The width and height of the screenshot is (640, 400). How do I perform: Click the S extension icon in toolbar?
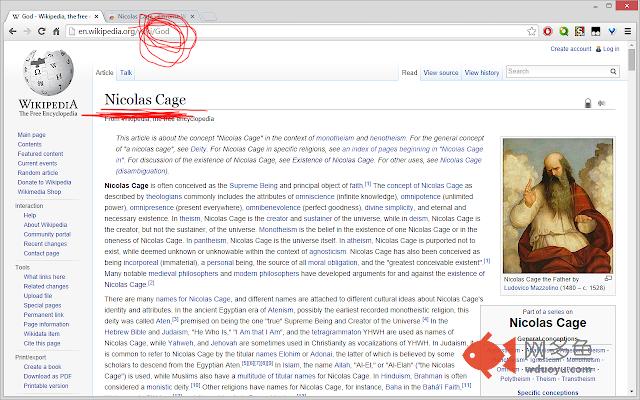click(x=580, y=31)
